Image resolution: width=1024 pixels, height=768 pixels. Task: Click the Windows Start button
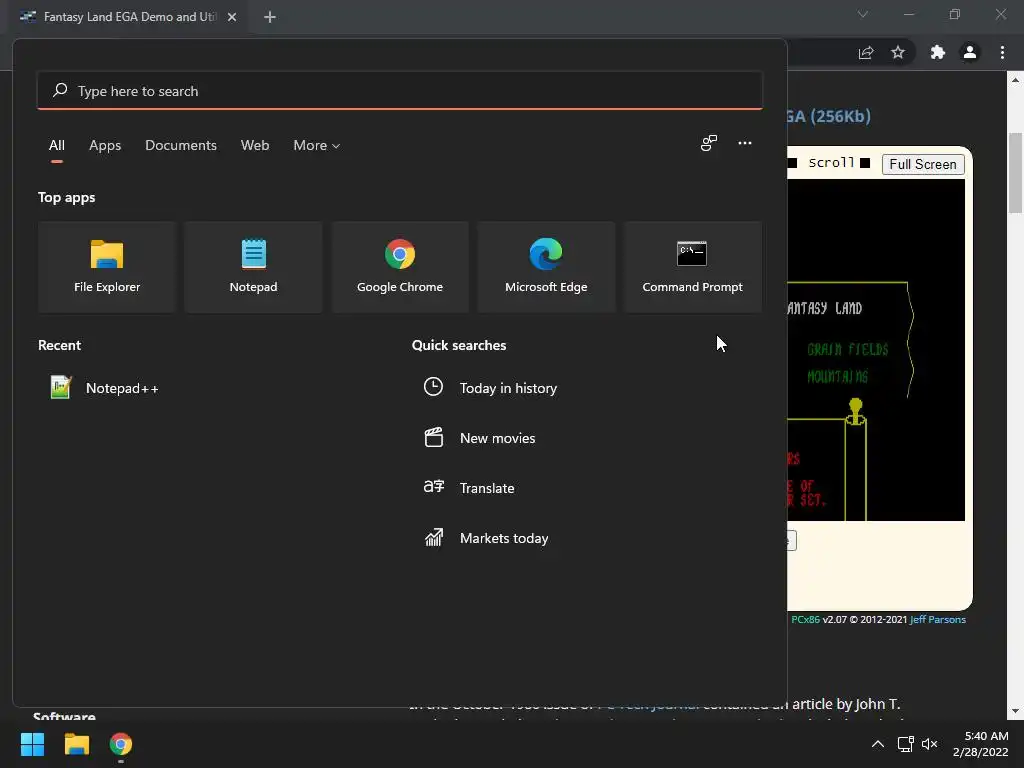32,744
